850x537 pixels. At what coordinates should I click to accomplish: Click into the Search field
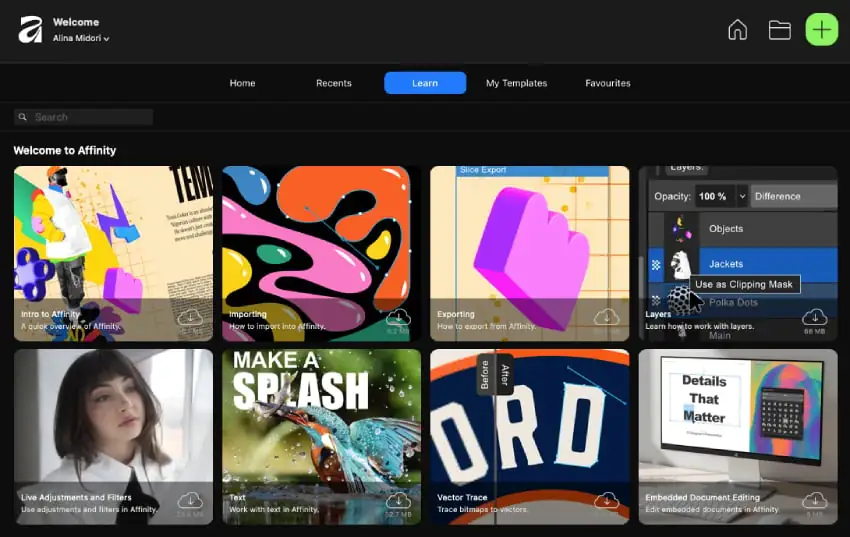83,117
